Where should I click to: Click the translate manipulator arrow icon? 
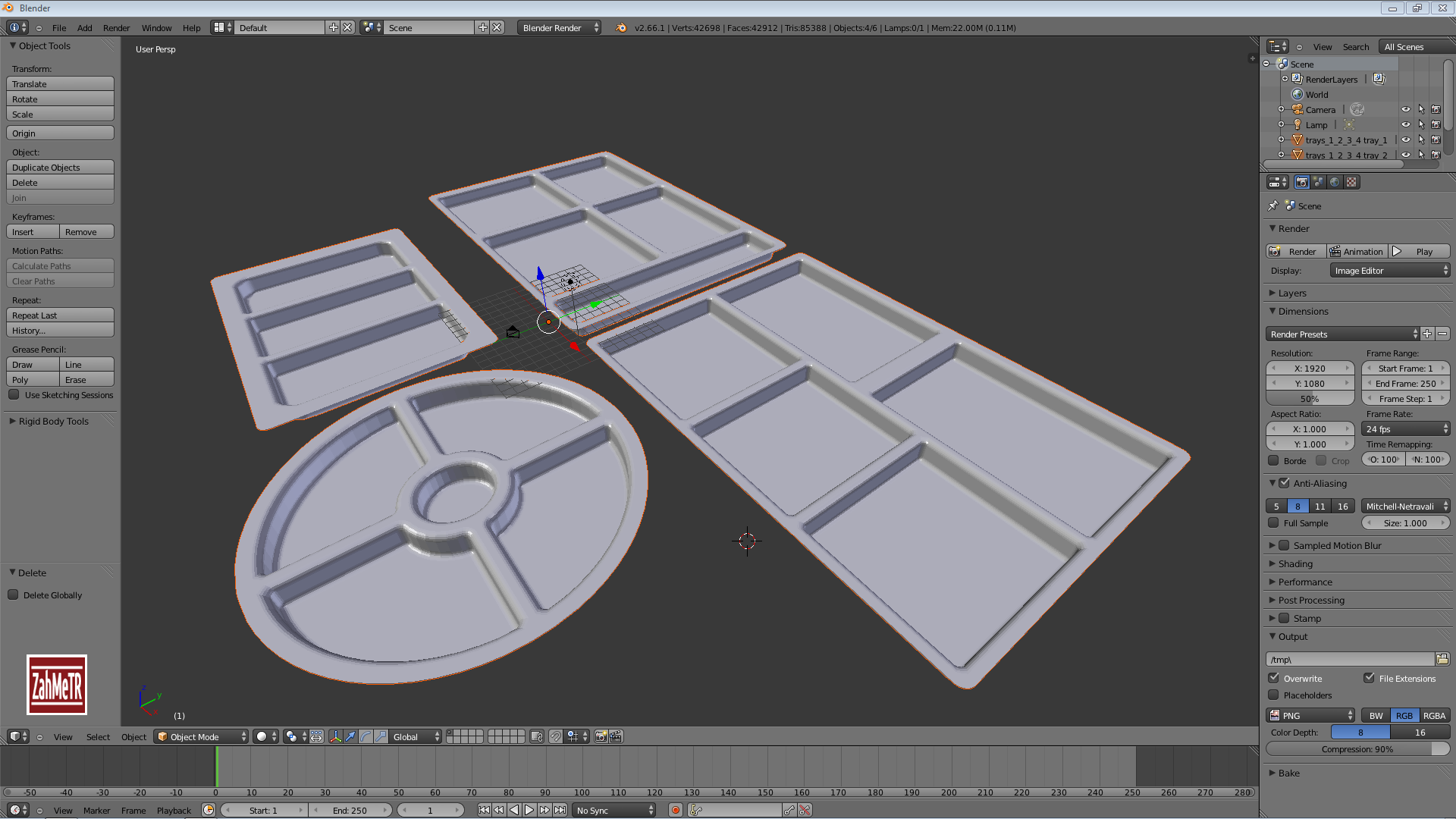tap(350, 736)
